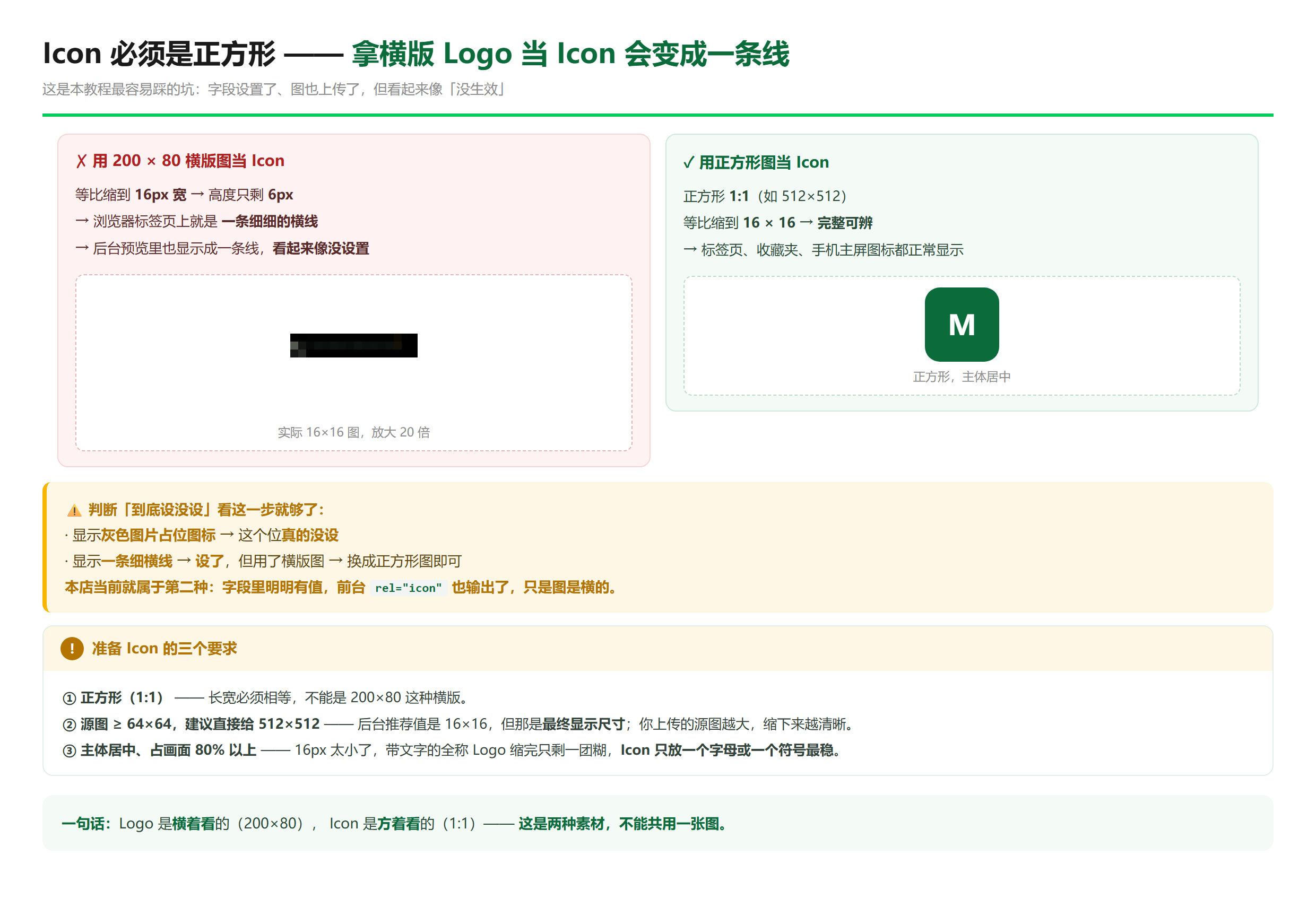The width and height of the screenshot is (1316, 908).
Task: Click the pixelated black horizontal logo image
Action: [353, 345]
